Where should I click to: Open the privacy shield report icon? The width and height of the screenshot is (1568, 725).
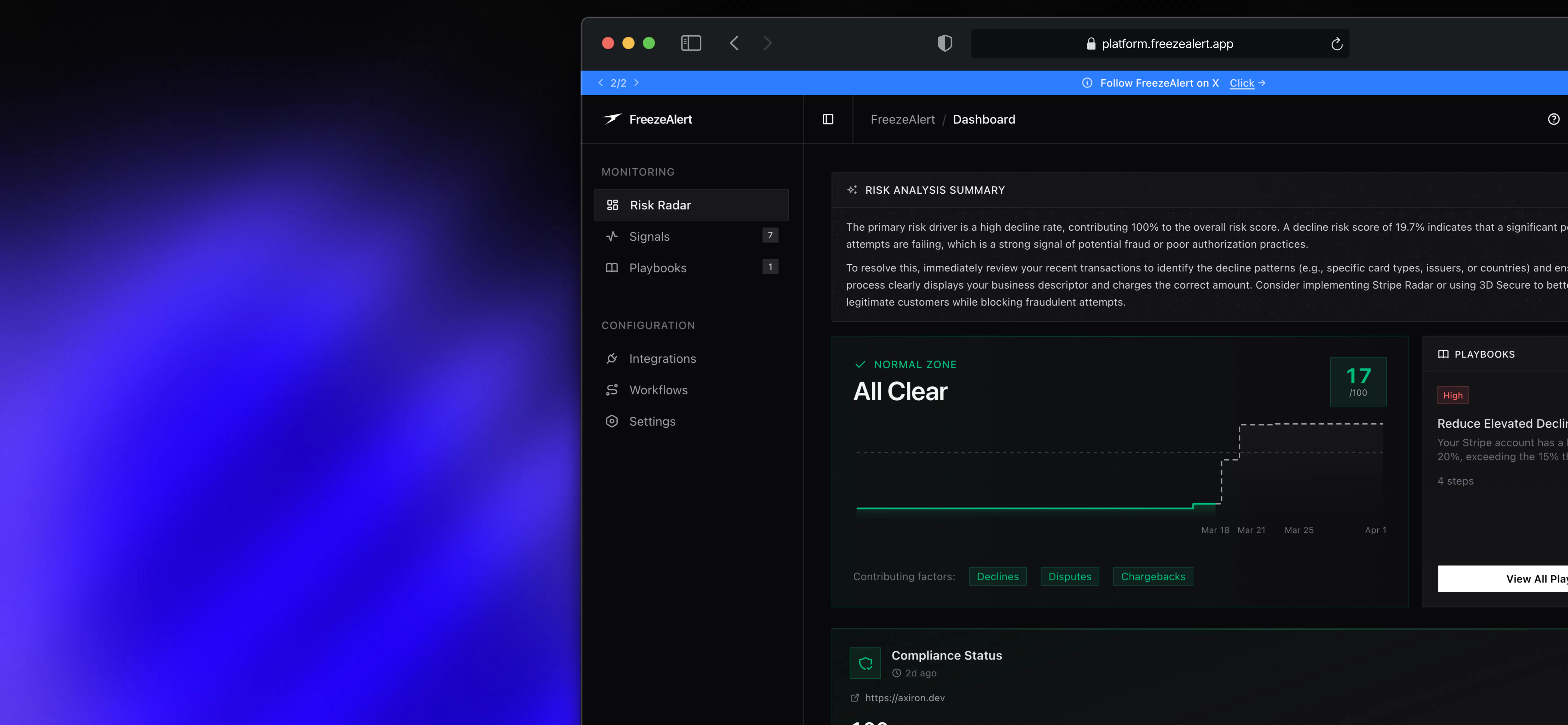(x=945, y=43)
